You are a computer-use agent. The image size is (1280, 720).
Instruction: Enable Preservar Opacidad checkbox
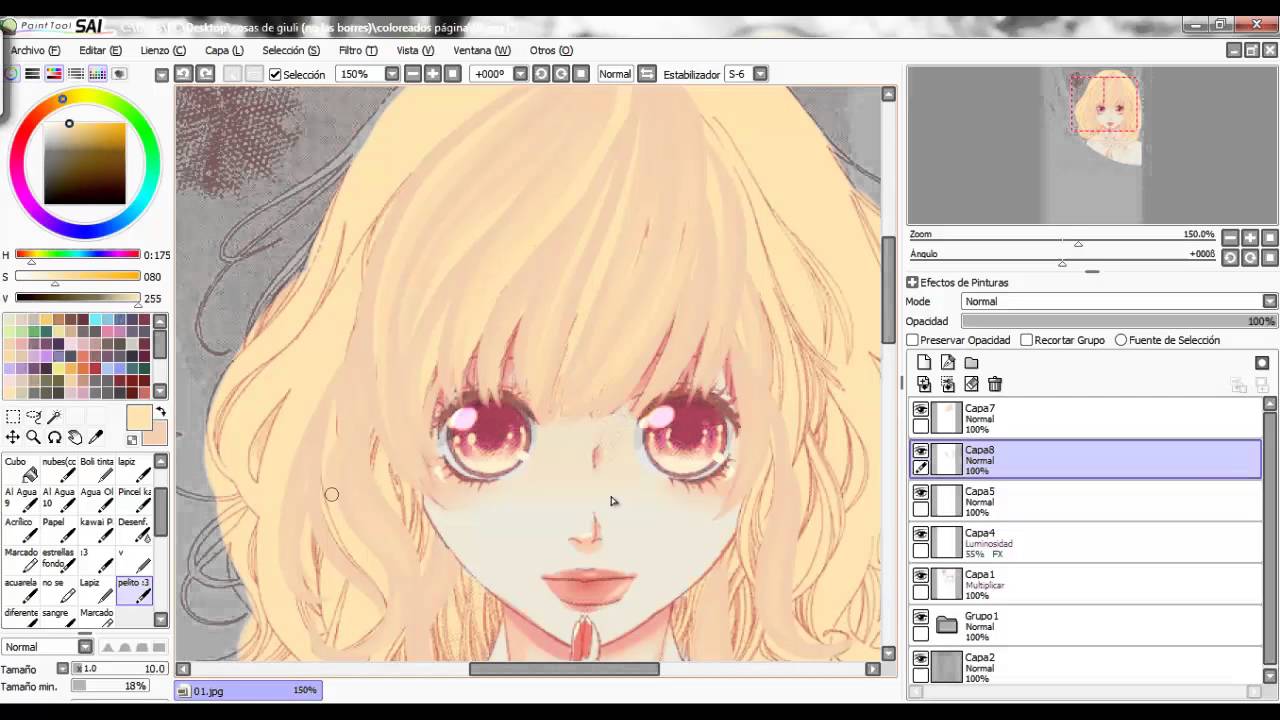coord(913,340)
